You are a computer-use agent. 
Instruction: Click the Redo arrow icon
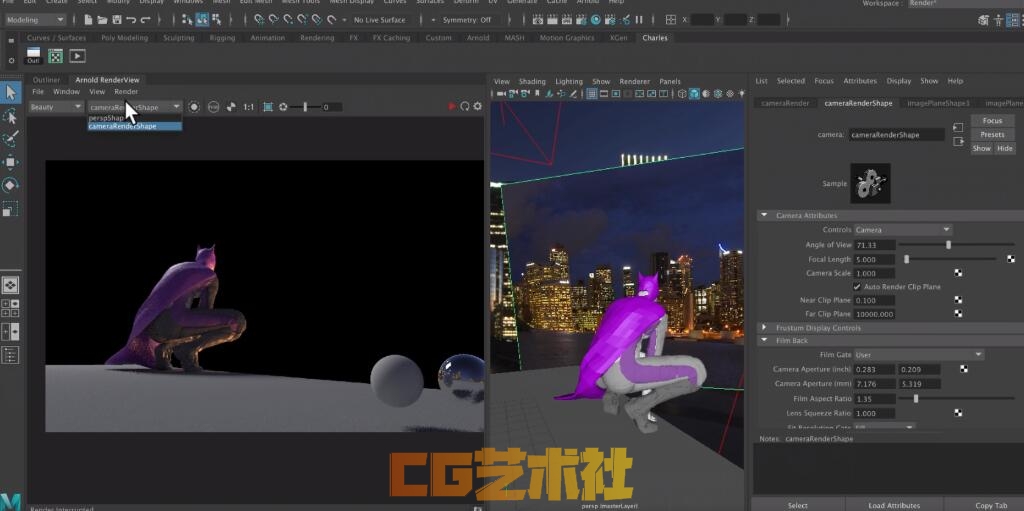point(146,20)
